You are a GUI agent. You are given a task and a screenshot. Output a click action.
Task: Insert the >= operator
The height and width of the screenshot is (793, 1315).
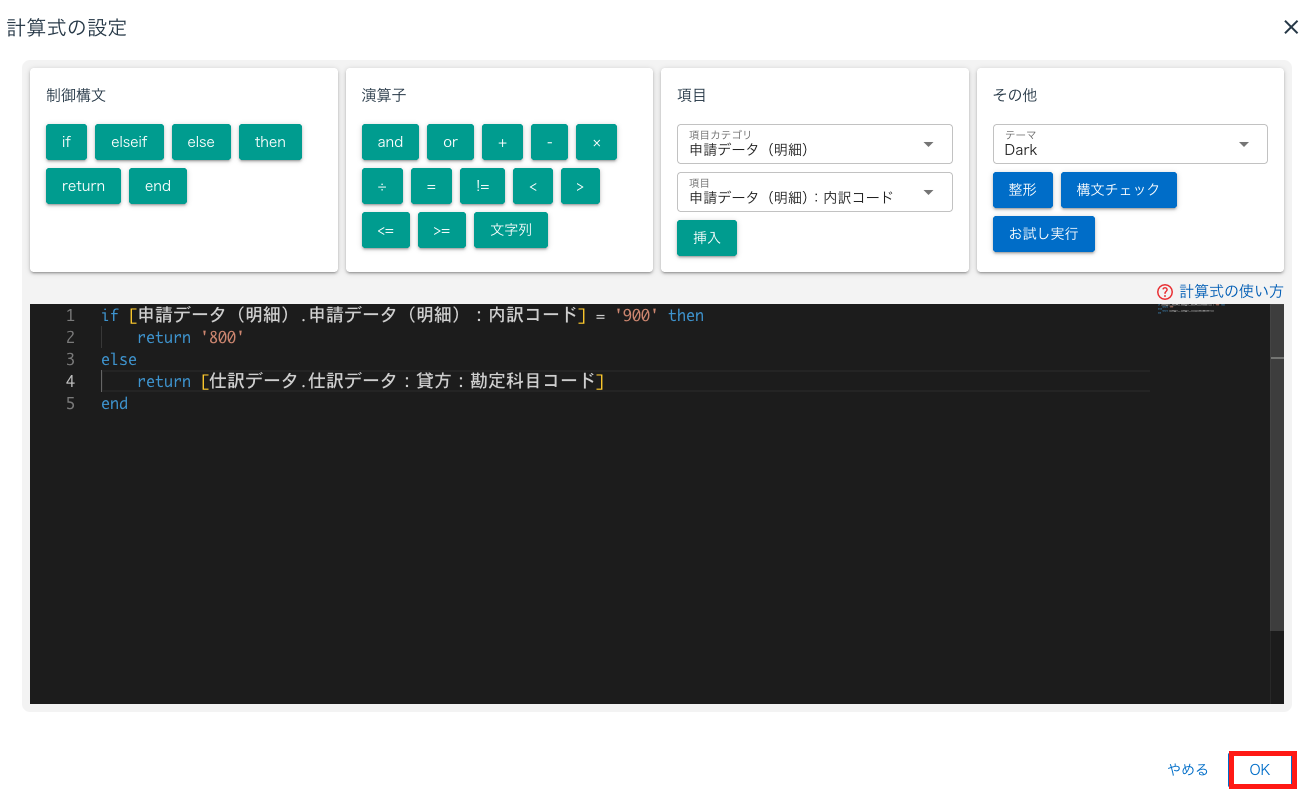point(442,230)
